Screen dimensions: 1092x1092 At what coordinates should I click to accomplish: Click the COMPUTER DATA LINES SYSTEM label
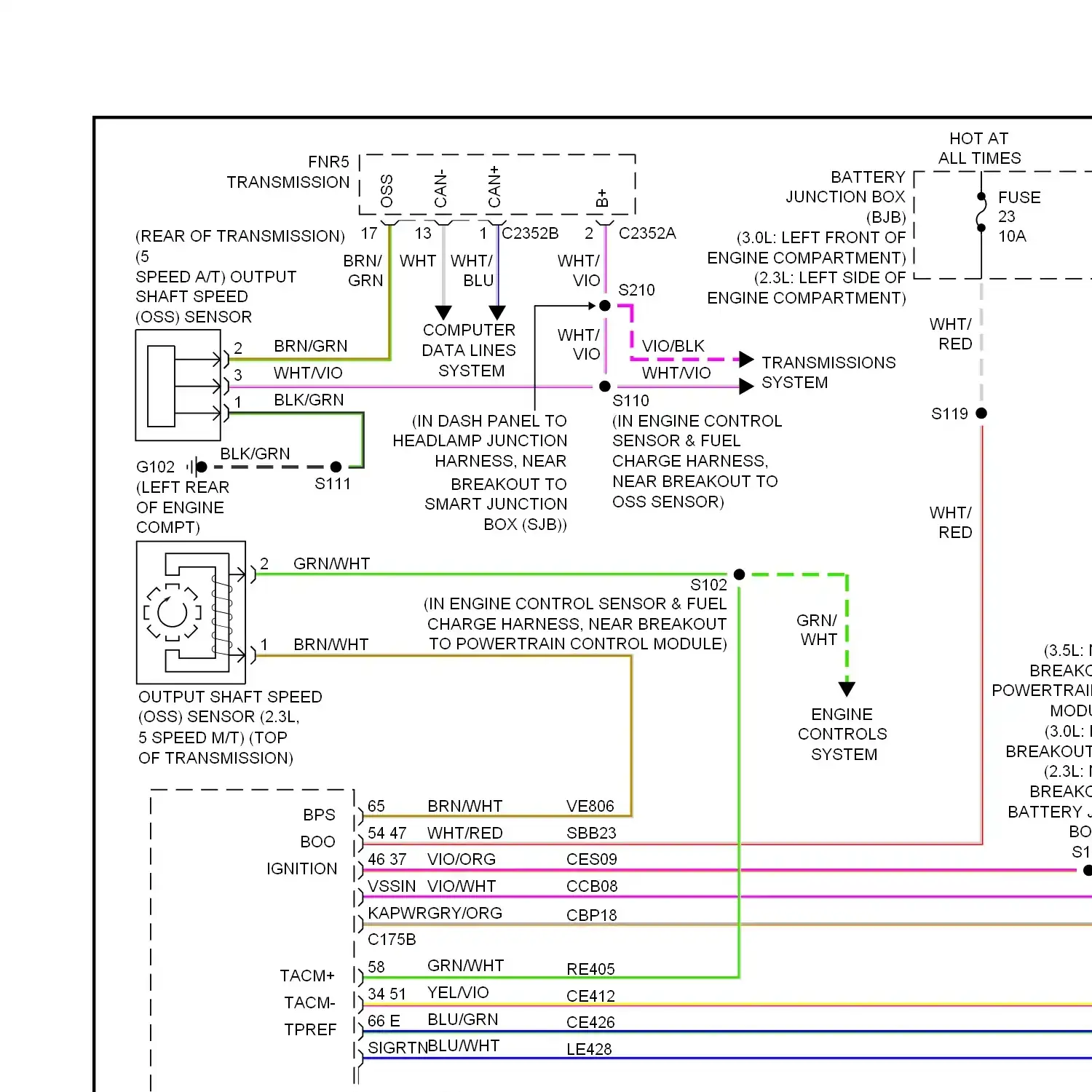click(x=469, y=350)
